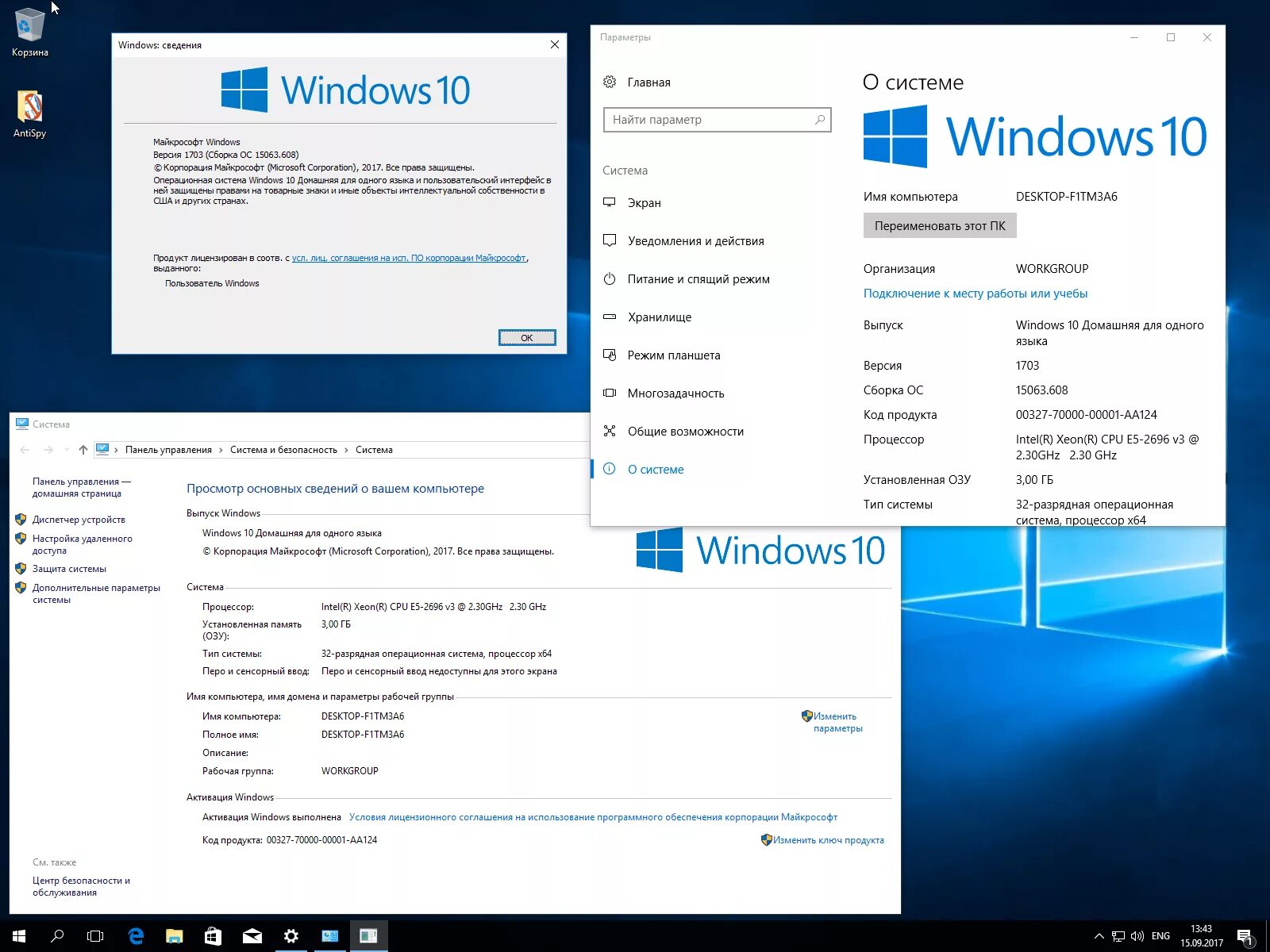
Task: Open the AntiSpy desktop icon
Action: point(29,114)
